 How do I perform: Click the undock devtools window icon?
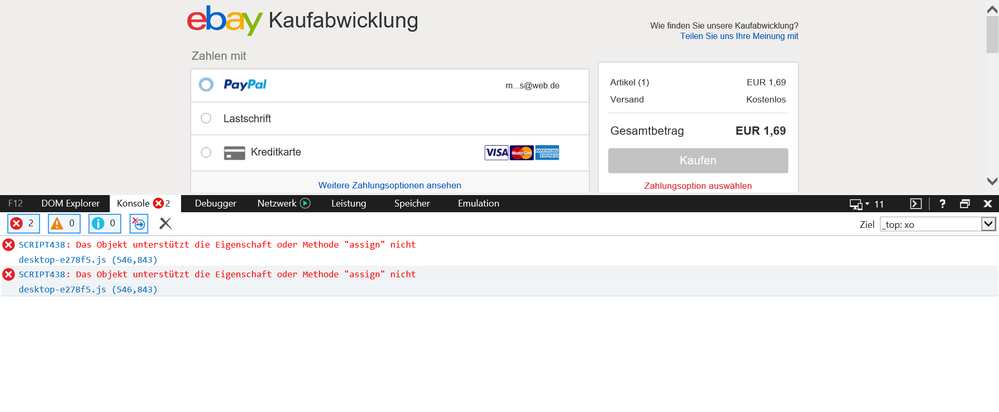pos(965,204)
